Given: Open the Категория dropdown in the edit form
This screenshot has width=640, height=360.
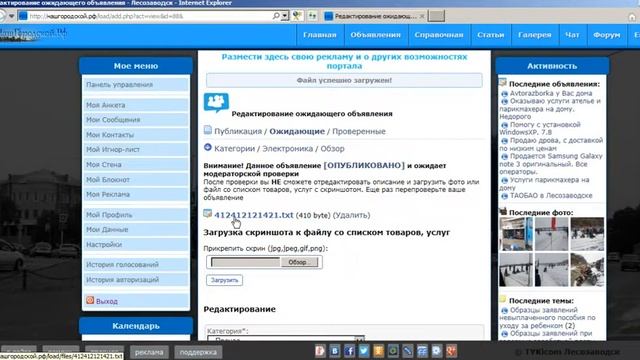Looking at the screenshot, I should [286, 339].
